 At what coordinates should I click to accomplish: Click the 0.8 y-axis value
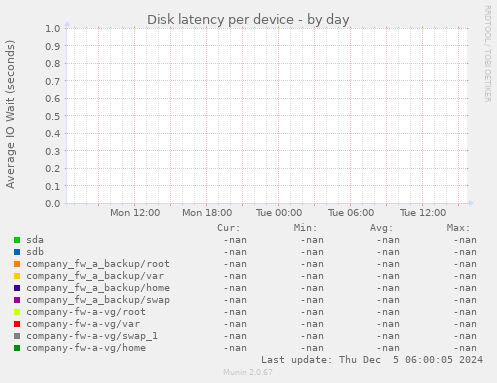pos(53,63)
